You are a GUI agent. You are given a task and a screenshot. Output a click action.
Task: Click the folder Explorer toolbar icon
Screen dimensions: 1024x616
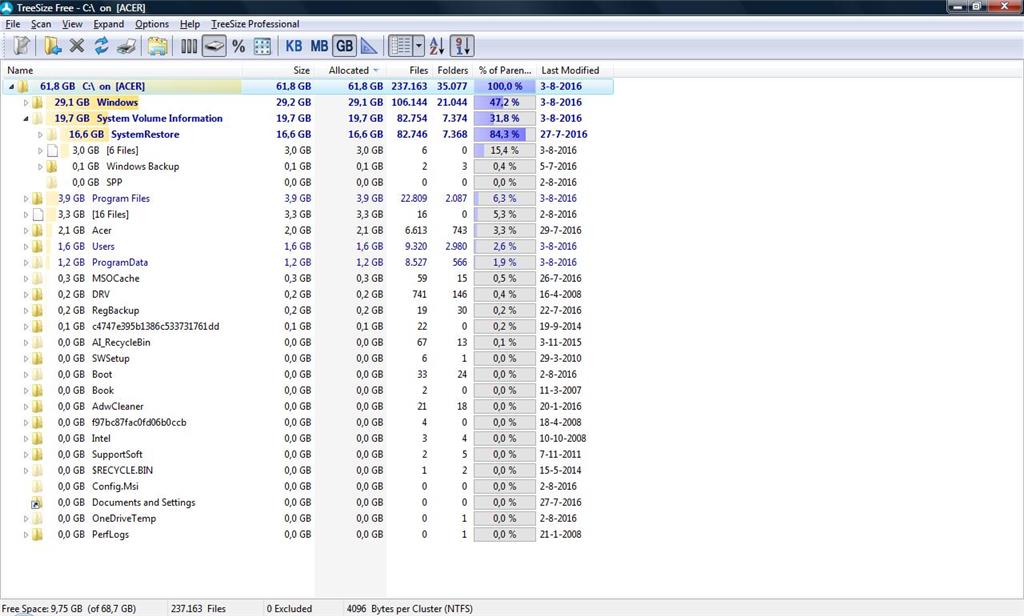157,46
